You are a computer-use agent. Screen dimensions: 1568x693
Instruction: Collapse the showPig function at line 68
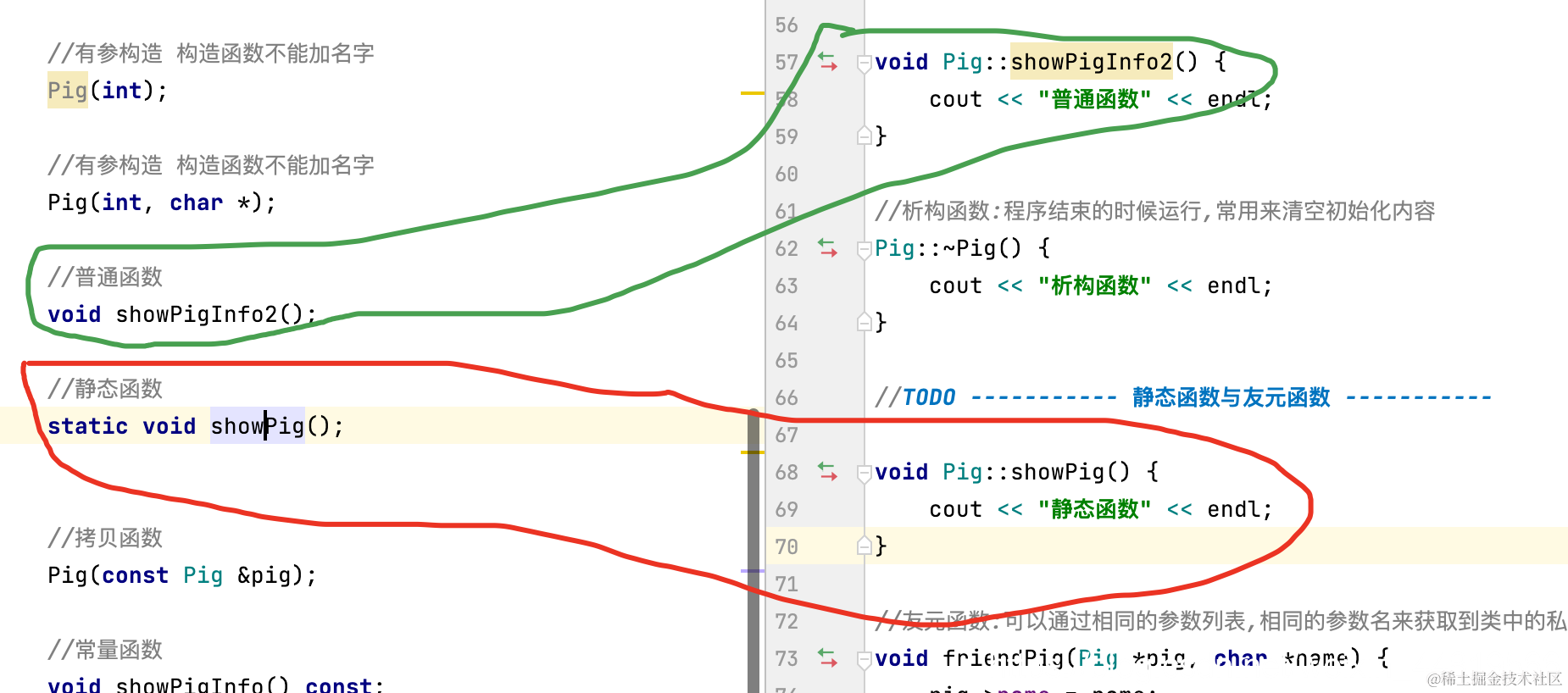864,473
